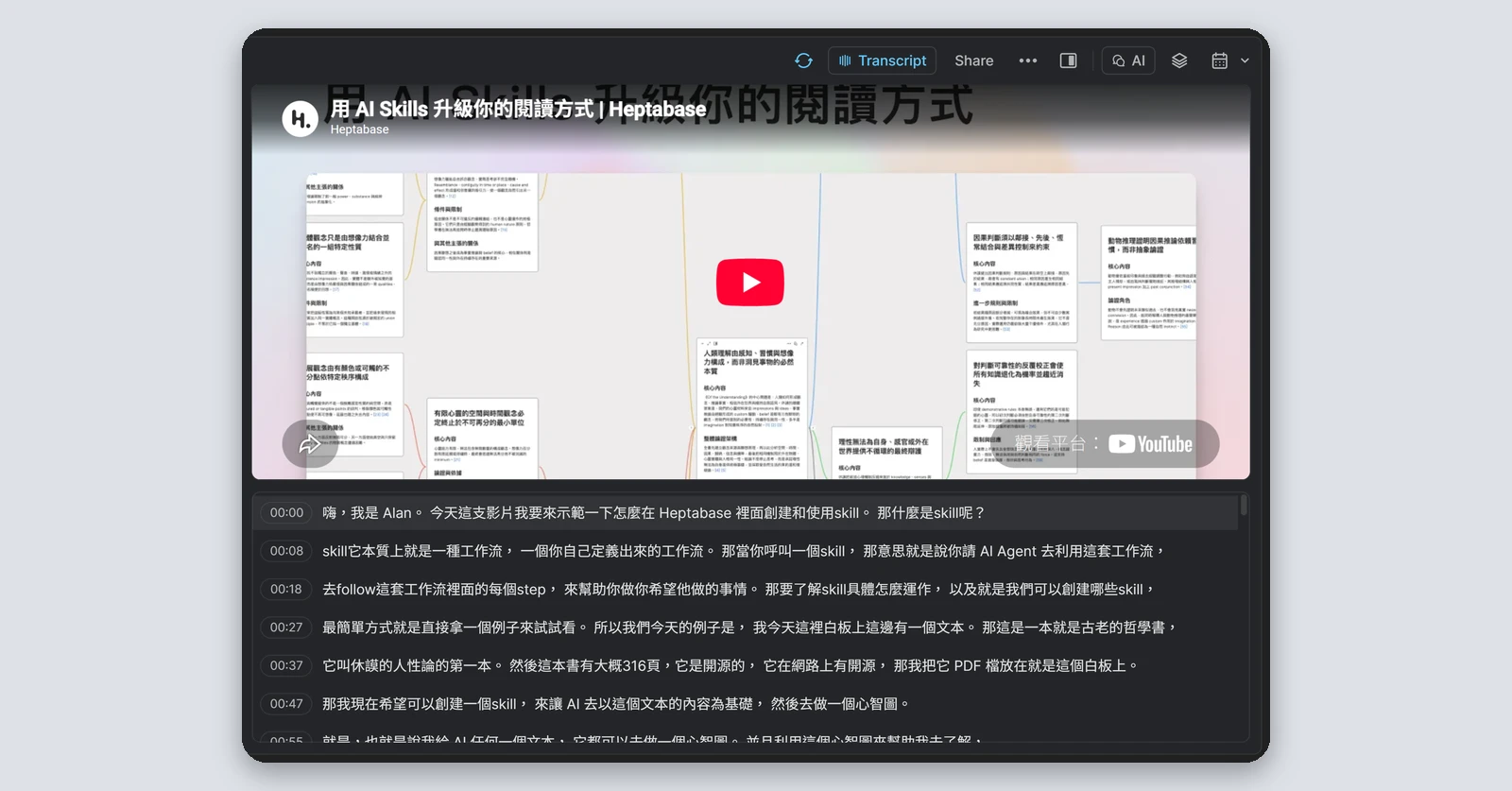Click the sync refresh icon
The height and width of the screenshot is (791, 1512).
tap(803, 60)
